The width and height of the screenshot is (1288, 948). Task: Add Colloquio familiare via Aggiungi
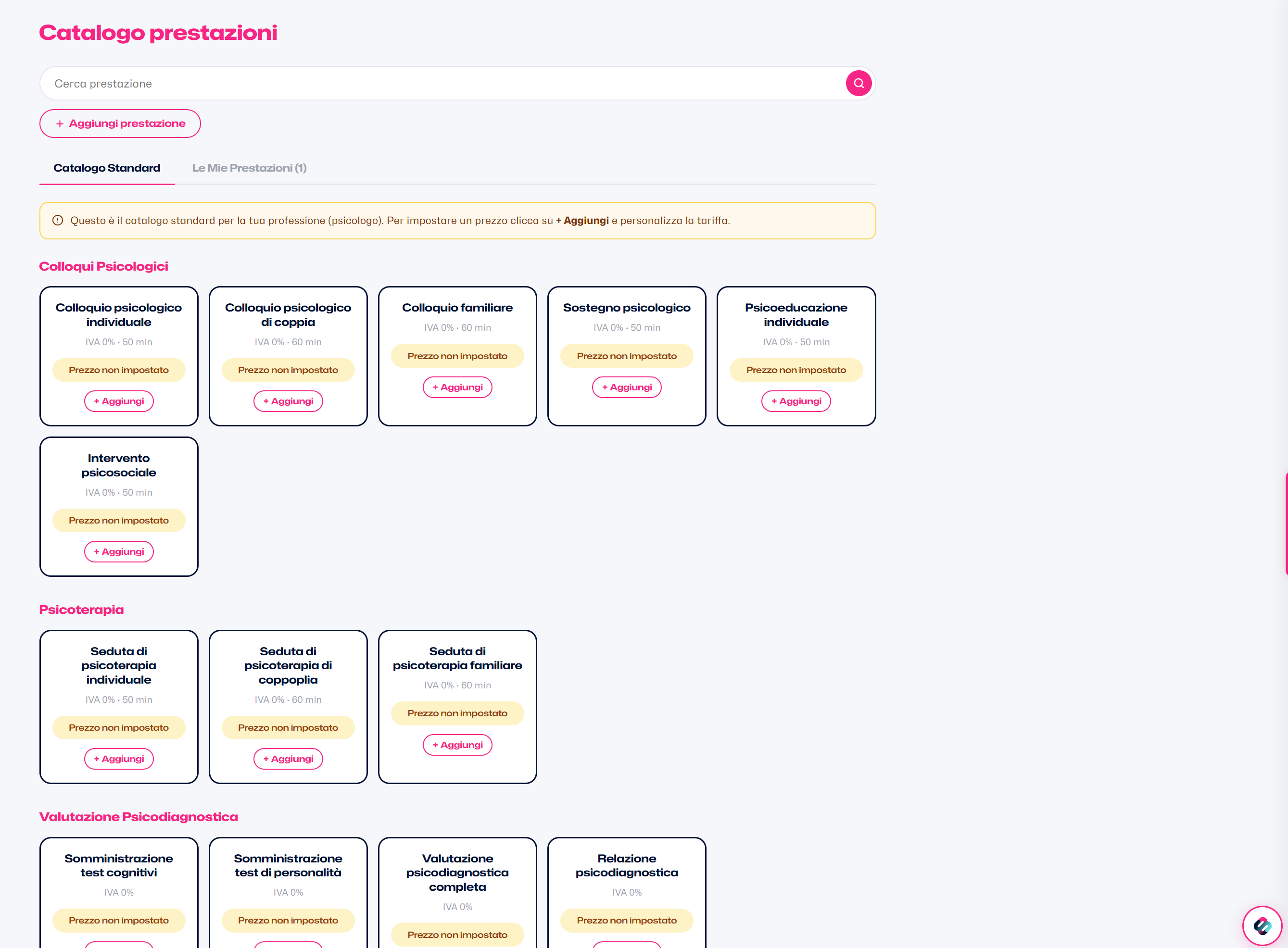(457, 387)
